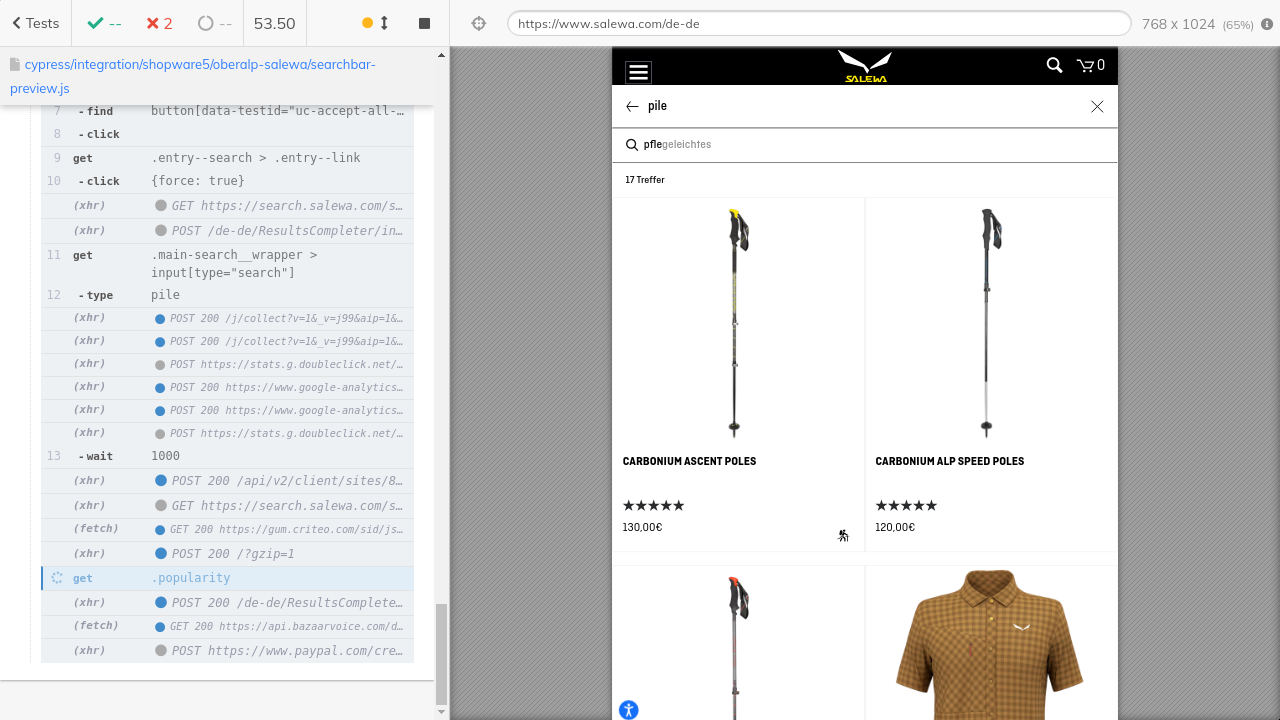Open the selector playground crosshair
This screenshot has height=720, width=1280.
pyautogui.click(x=479, y=24)
